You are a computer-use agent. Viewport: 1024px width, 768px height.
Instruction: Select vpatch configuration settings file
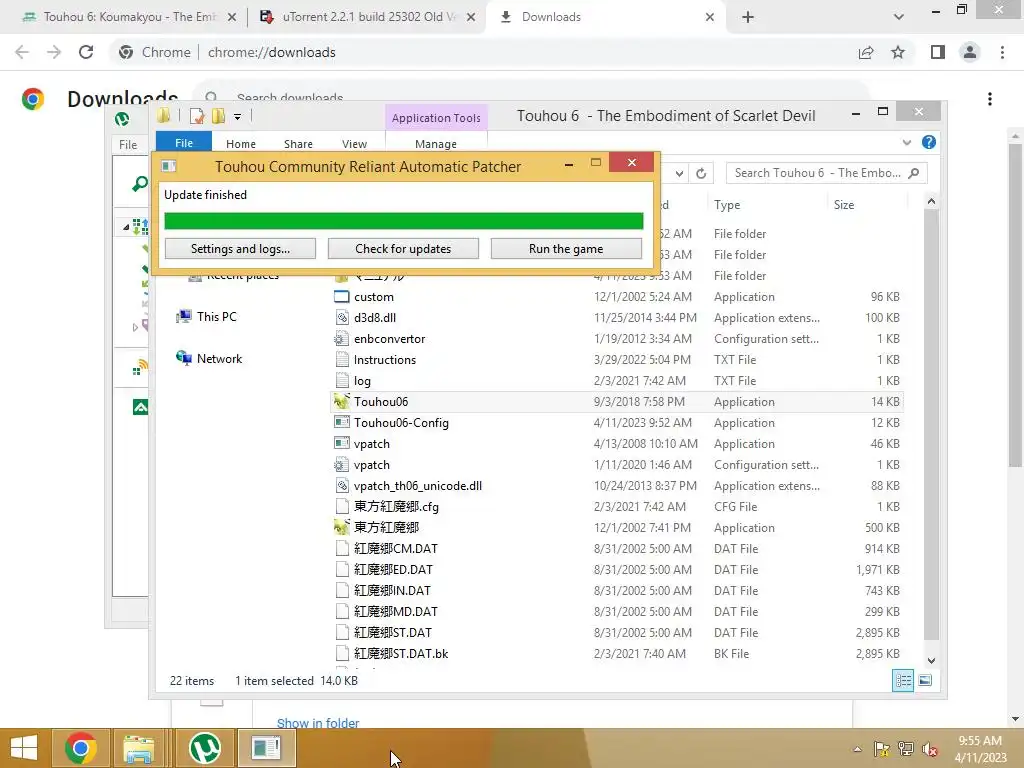click(x=372, y=464)
